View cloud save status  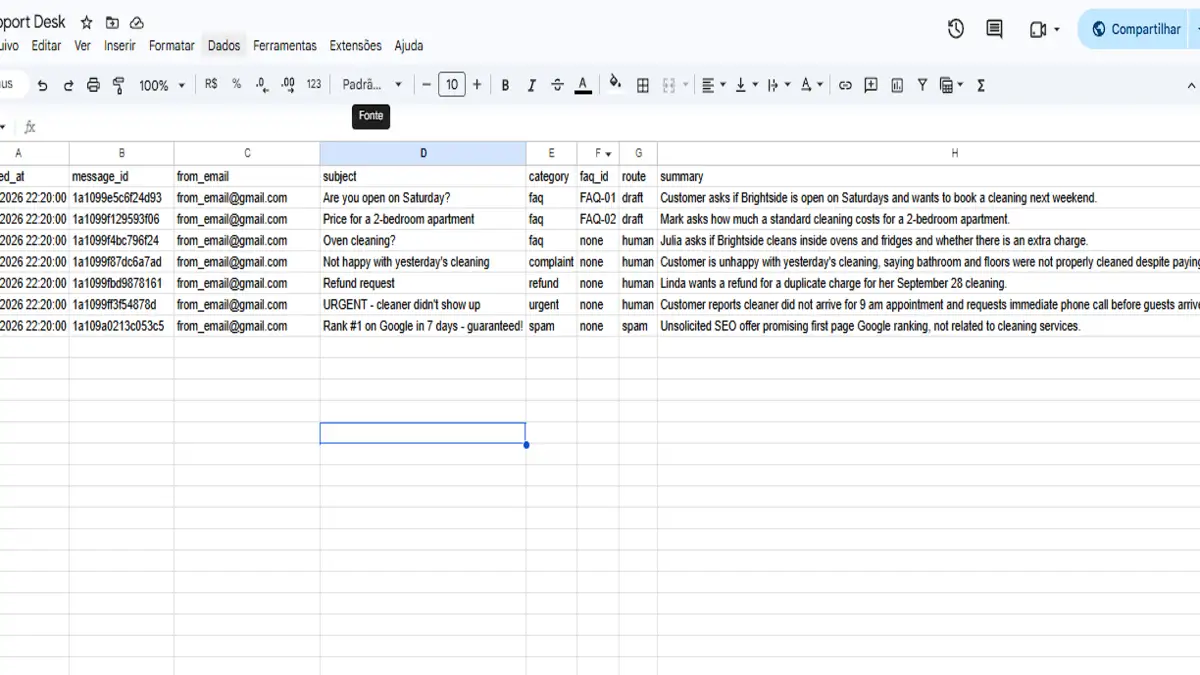point(138,22)
